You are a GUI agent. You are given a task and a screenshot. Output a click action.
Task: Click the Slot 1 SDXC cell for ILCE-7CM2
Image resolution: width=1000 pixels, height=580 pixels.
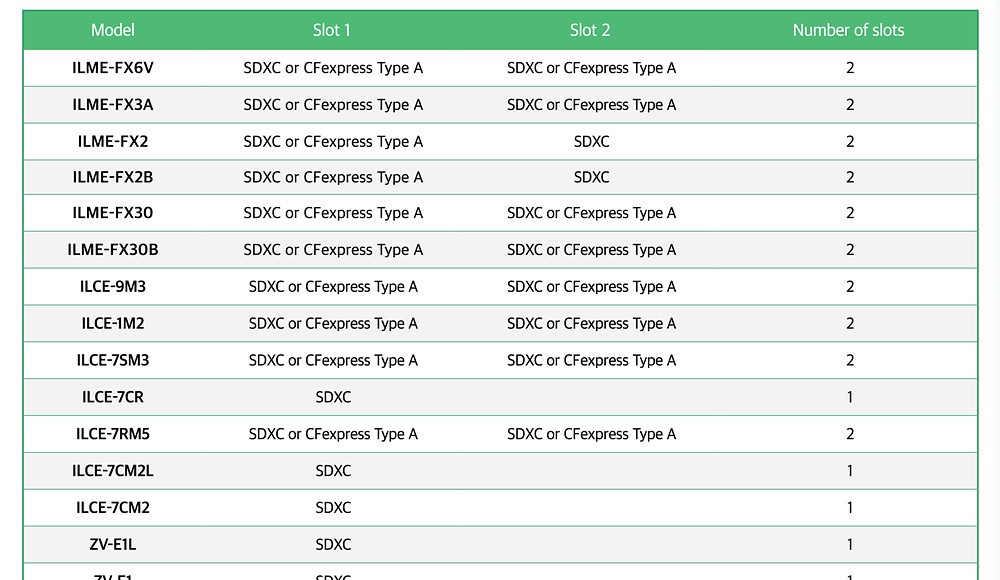[x=333, y=508]
